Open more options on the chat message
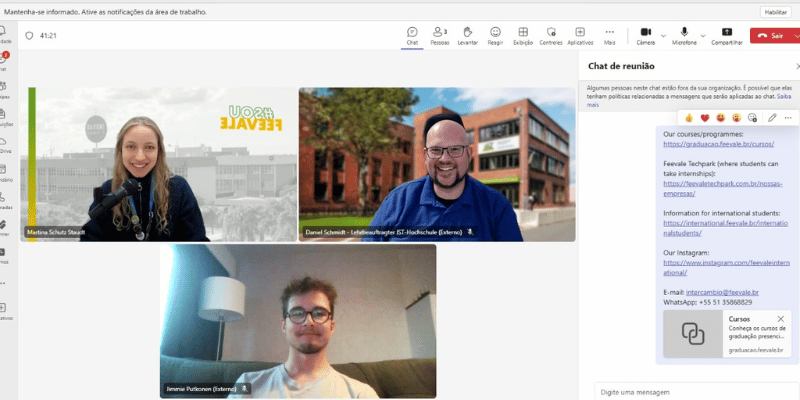Image resolution: width=800 pixels, height=400 pixels. pos(787,118)
